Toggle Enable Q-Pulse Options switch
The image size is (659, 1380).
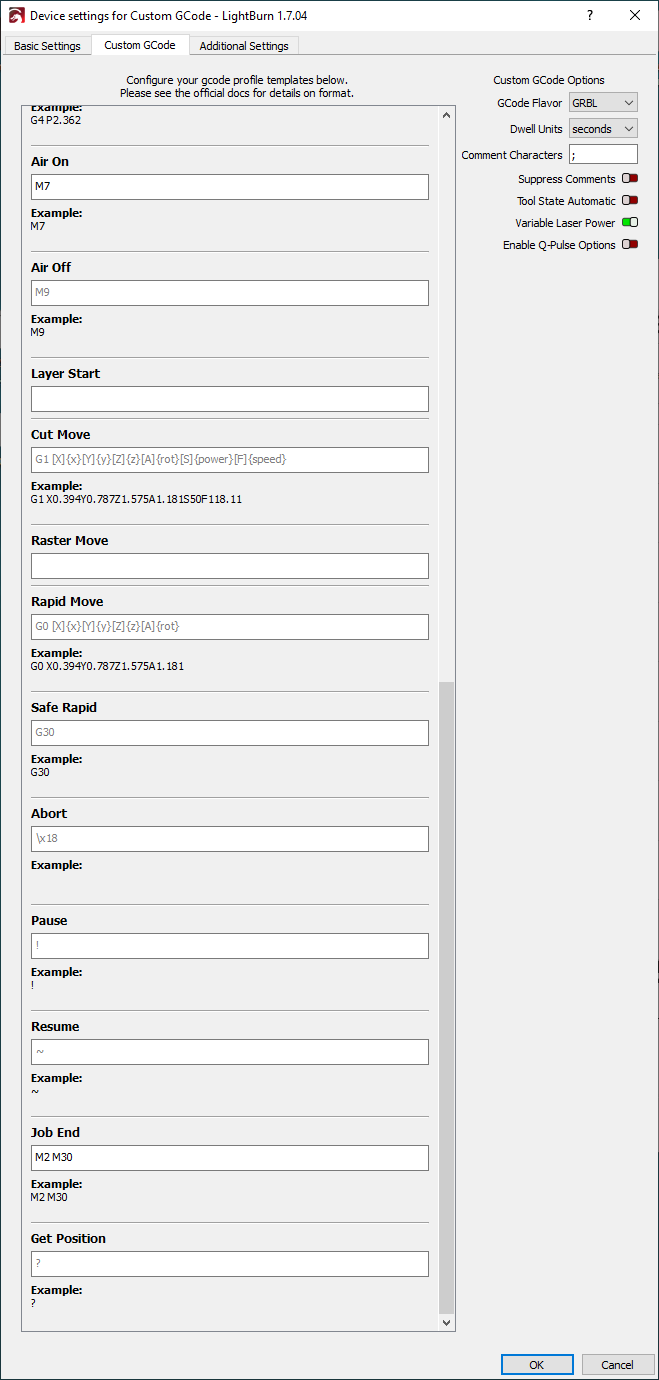[x=630, y=245]
